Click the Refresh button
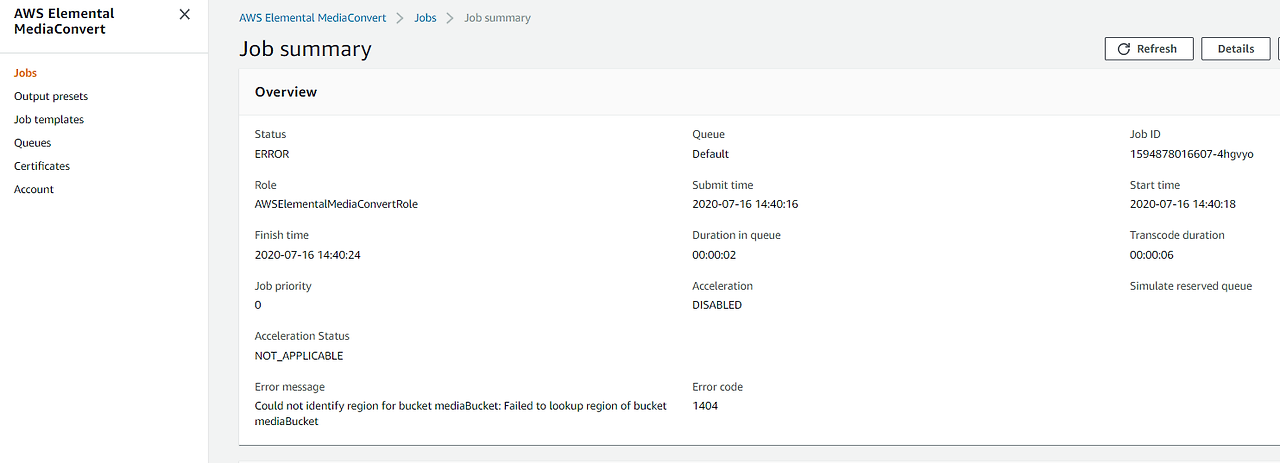Image resolution: width=1280 pixels, height=463 pixels. [x=1148, y=49]
